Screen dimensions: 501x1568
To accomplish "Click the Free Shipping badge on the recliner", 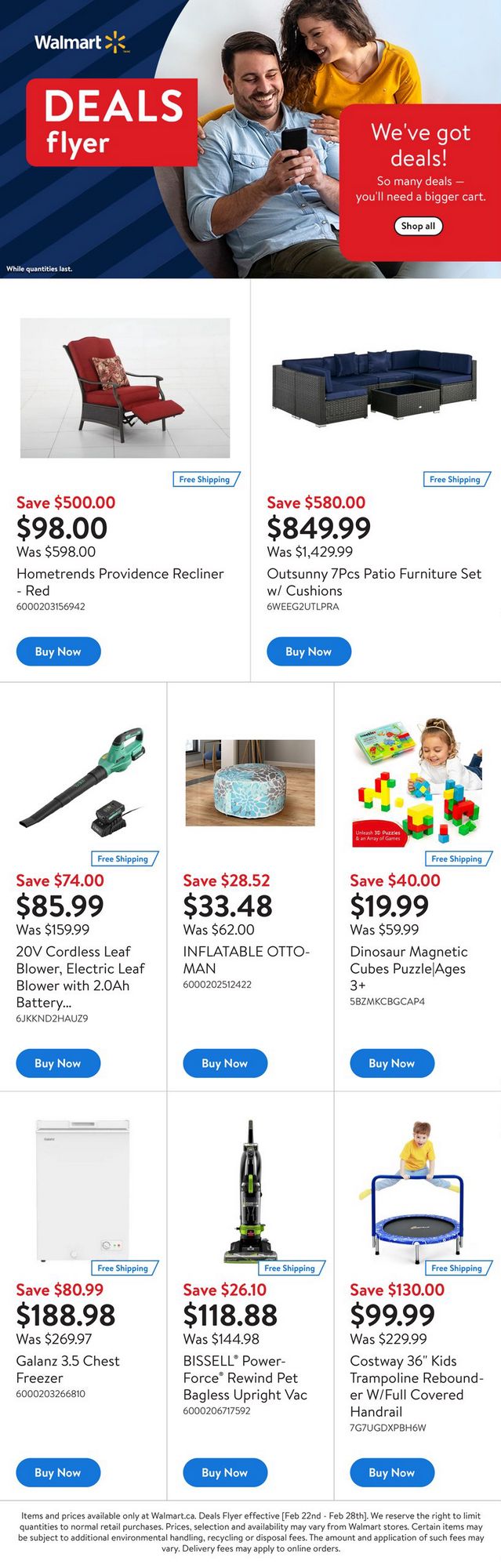I will 205,479.
